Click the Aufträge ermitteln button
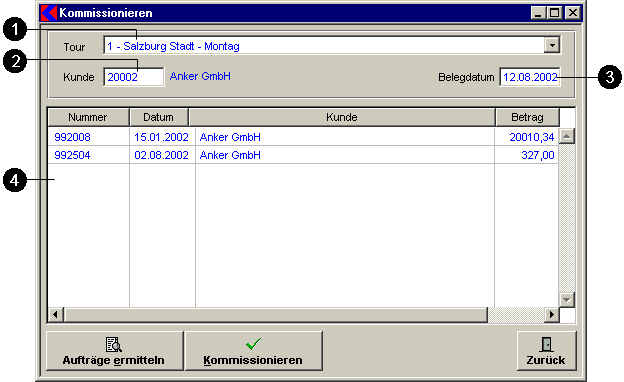624x382 pixels. pyautogui.click(x=115, y=351)
